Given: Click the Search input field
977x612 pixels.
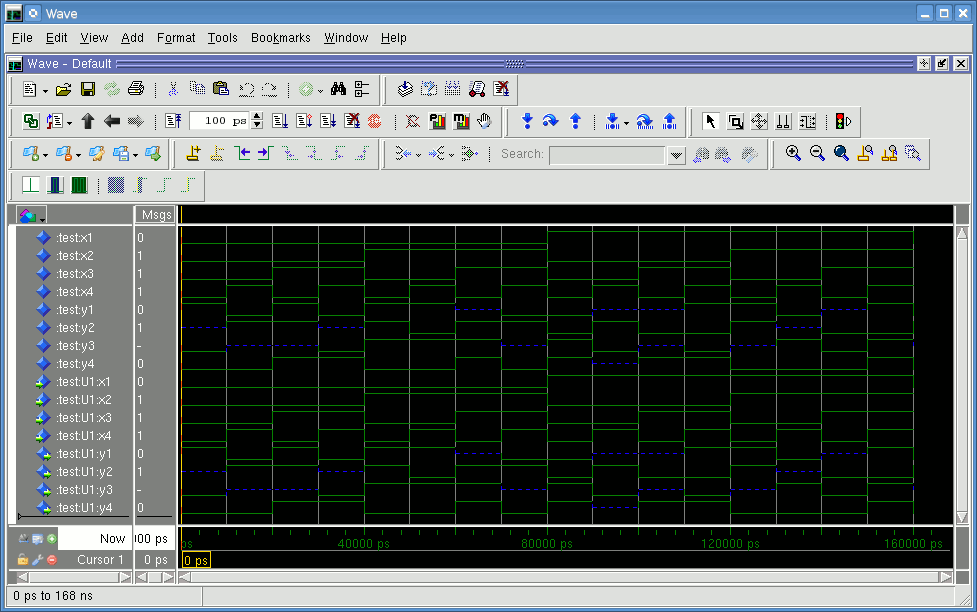Looking at the screenshot, I should click(x=607, y=155).
